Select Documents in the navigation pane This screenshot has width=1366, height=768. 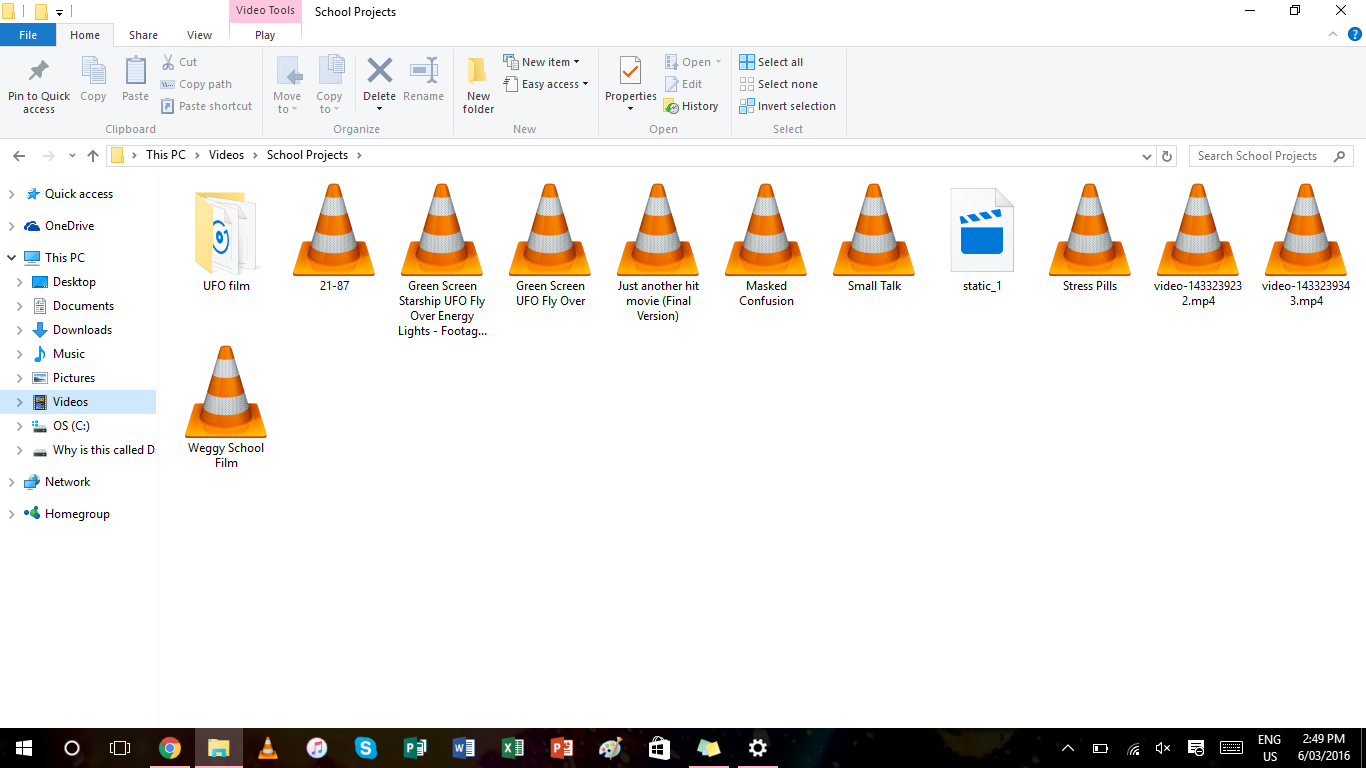coord(83,306)
